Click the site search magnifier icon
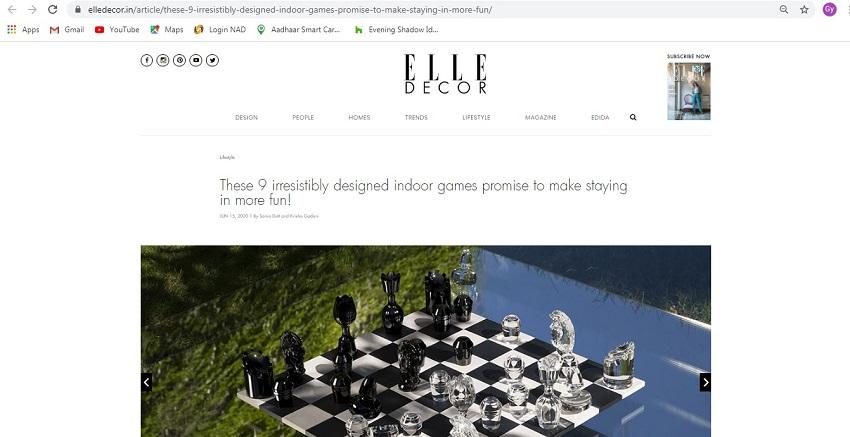 tap(633, 117)
